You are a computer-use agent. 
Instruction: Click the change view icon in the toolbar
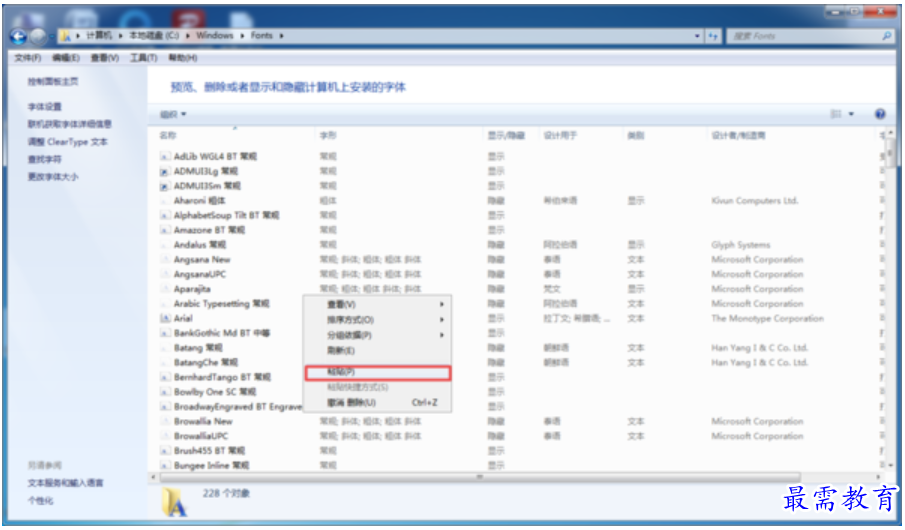pos(836,114)
